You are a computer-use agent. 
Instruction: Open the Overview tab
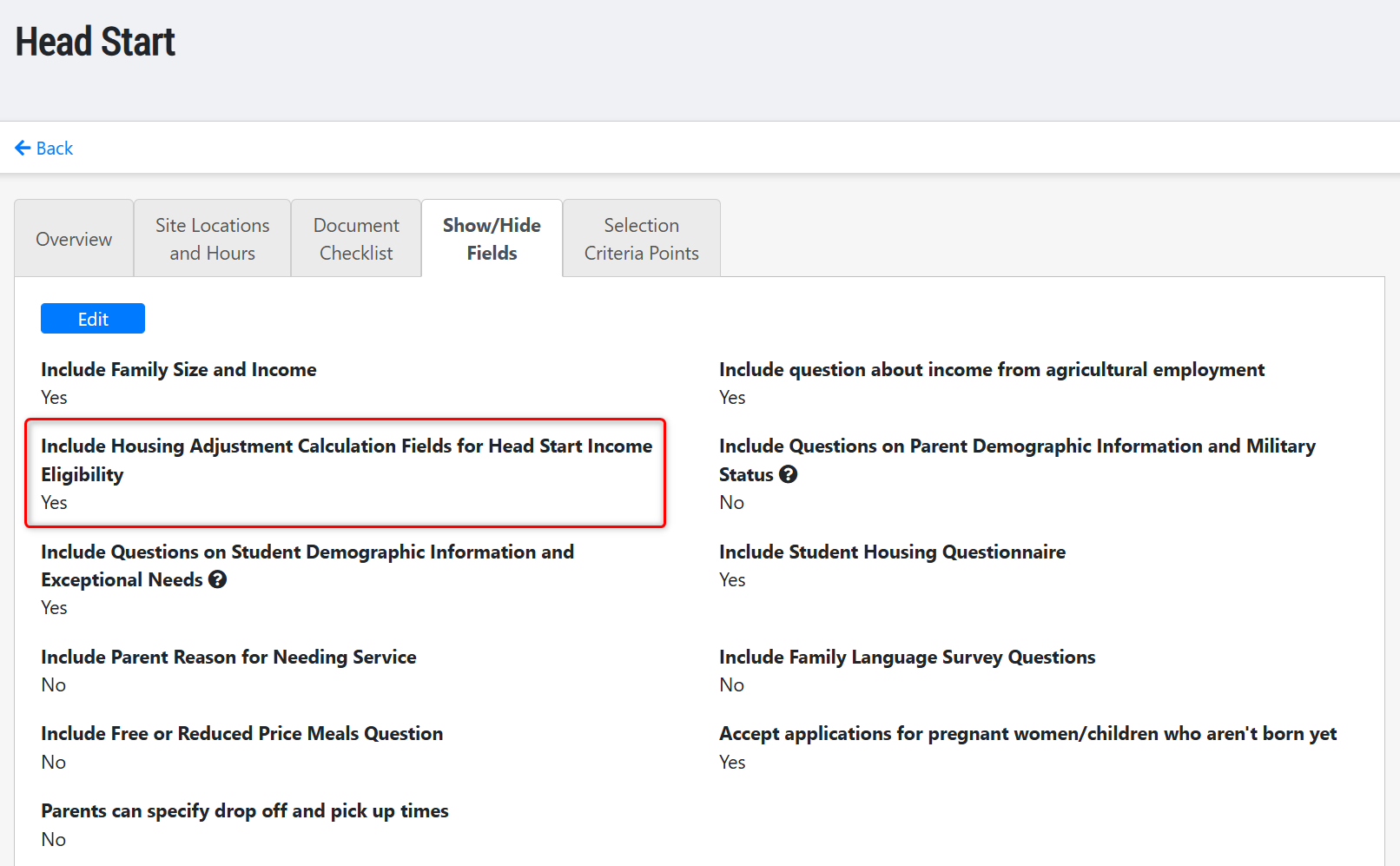coord(74,239)
